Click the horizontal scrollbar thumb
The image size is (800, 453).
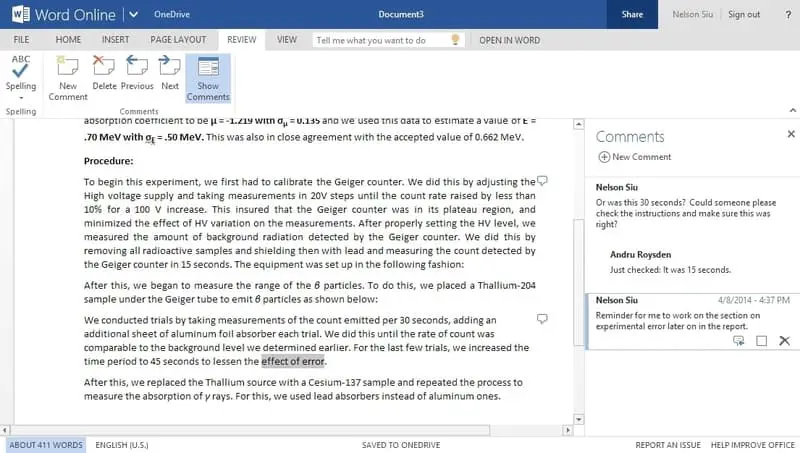pos(250,430)
